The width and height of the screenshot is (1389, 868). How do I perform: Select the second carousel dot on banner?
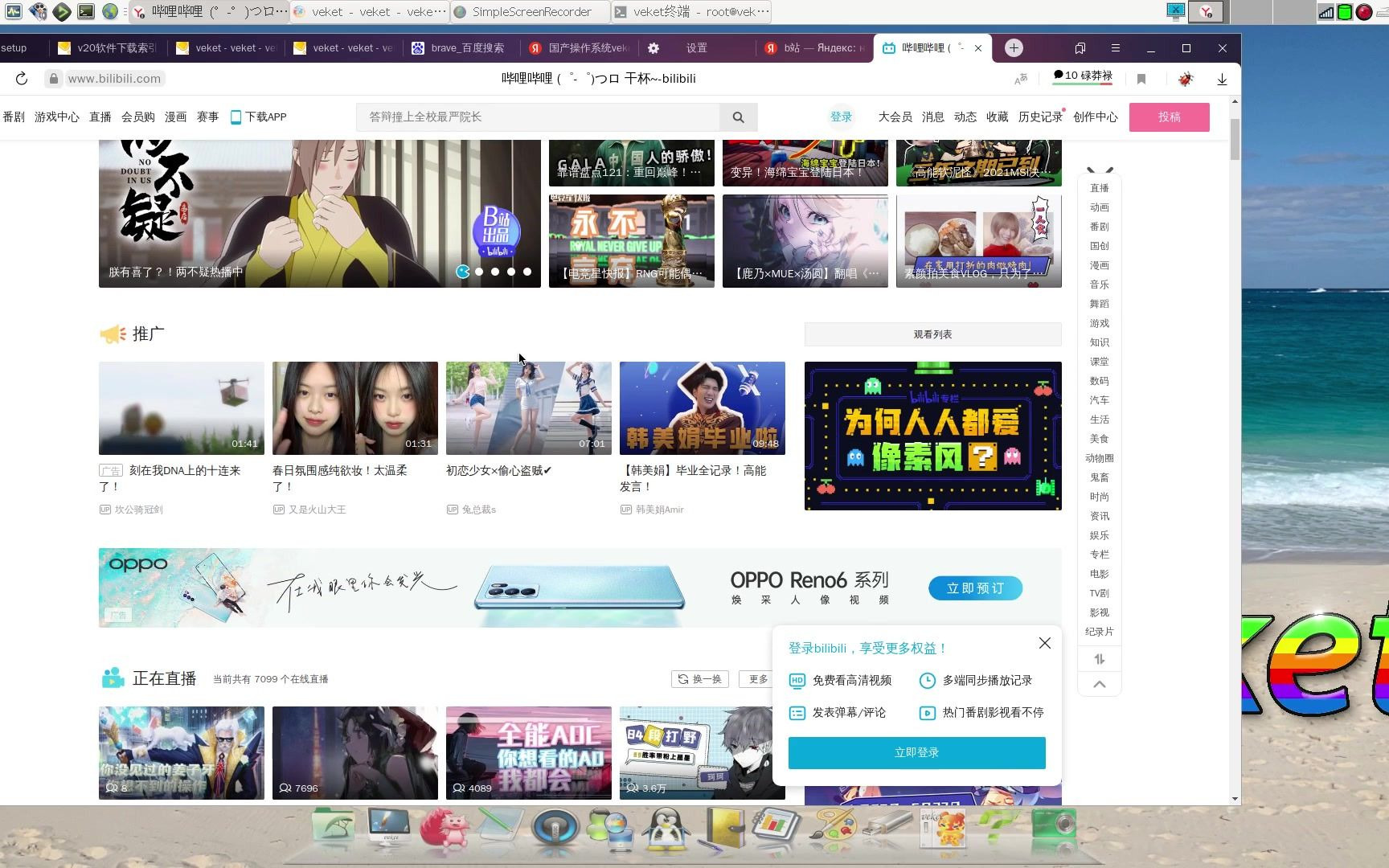click(479, 272)
